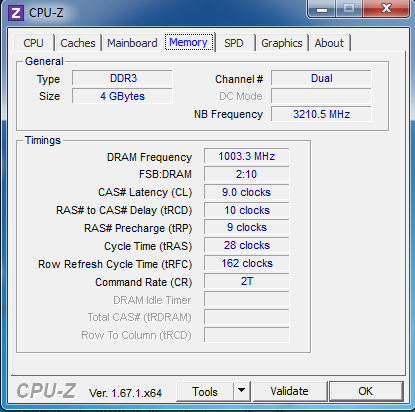The image size is (415, 412).
Task: Click the Ver. 1.67.1.x64 version text
Action: (125, 393)
